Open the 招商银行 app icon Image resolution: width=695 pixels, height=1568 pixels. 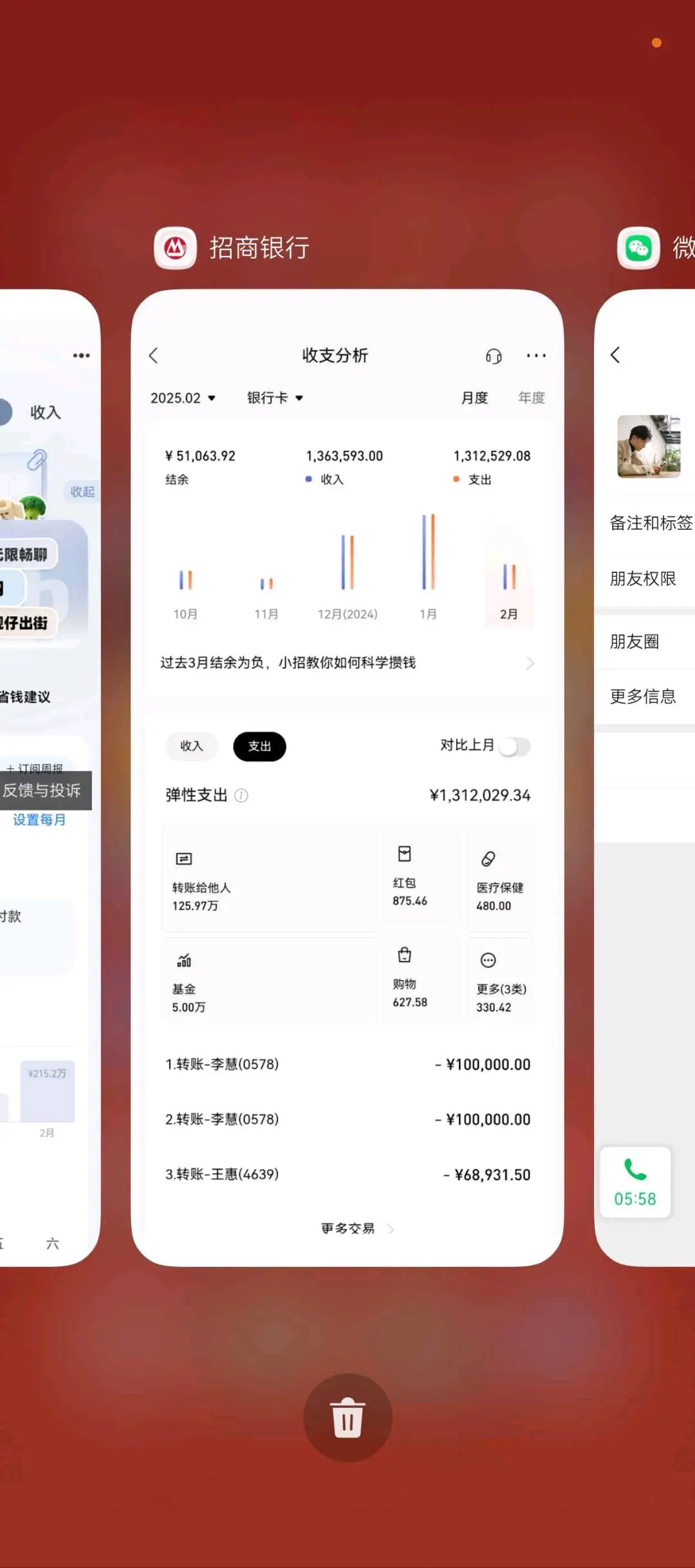(175, 248)
